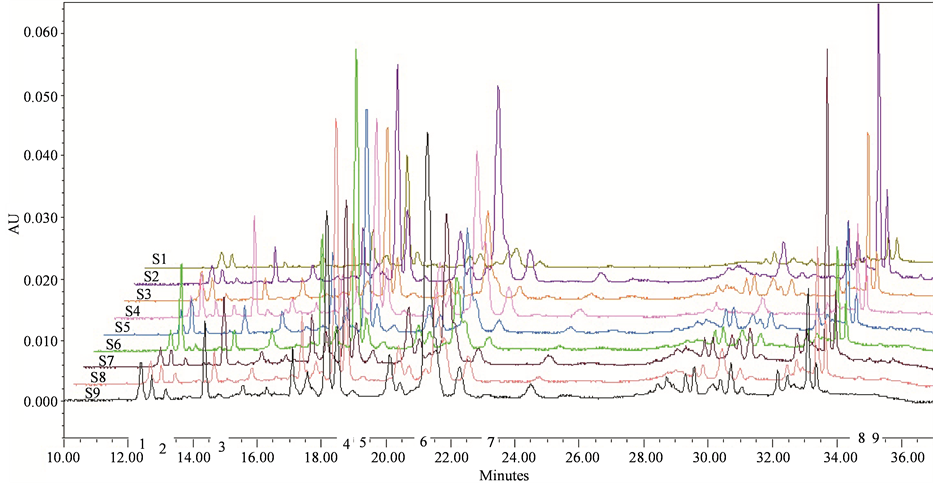
Task: Click the 22.00 x-axis tick label
Action: point(450,458)
